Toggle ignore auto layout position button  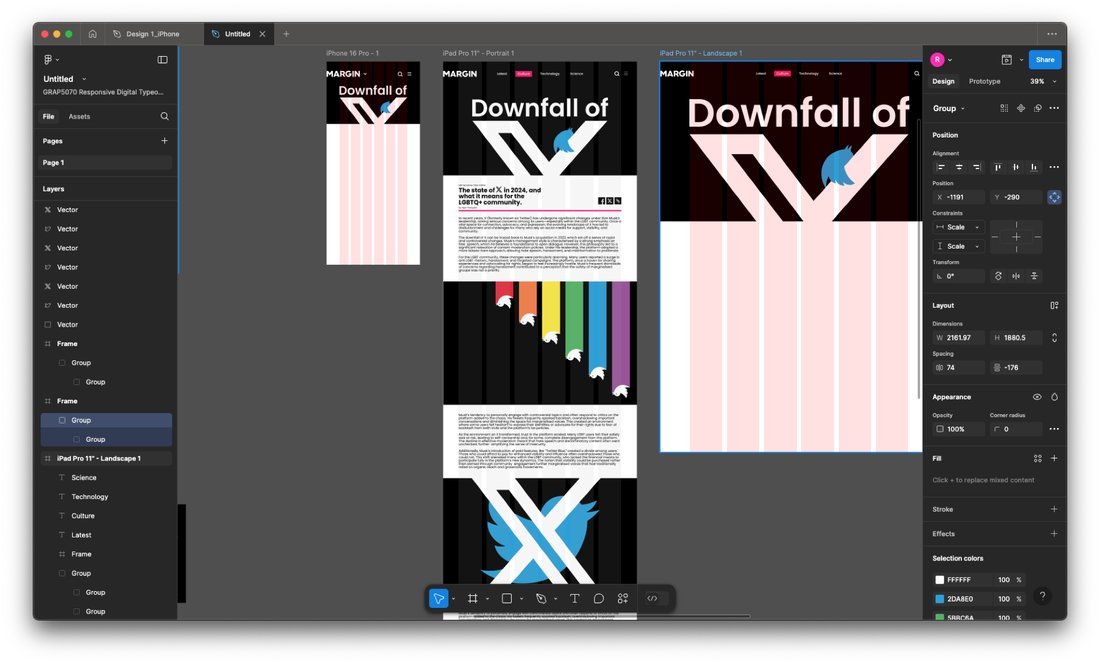coord(1054,197)
